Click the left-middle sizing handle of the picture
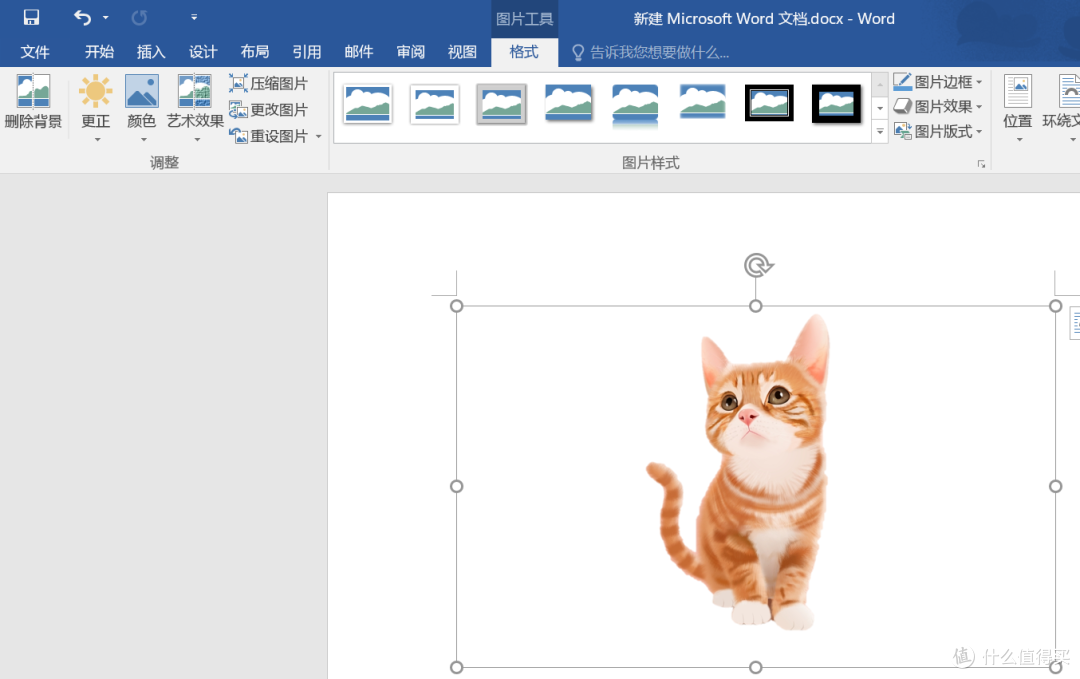 [x=457, y=486]
